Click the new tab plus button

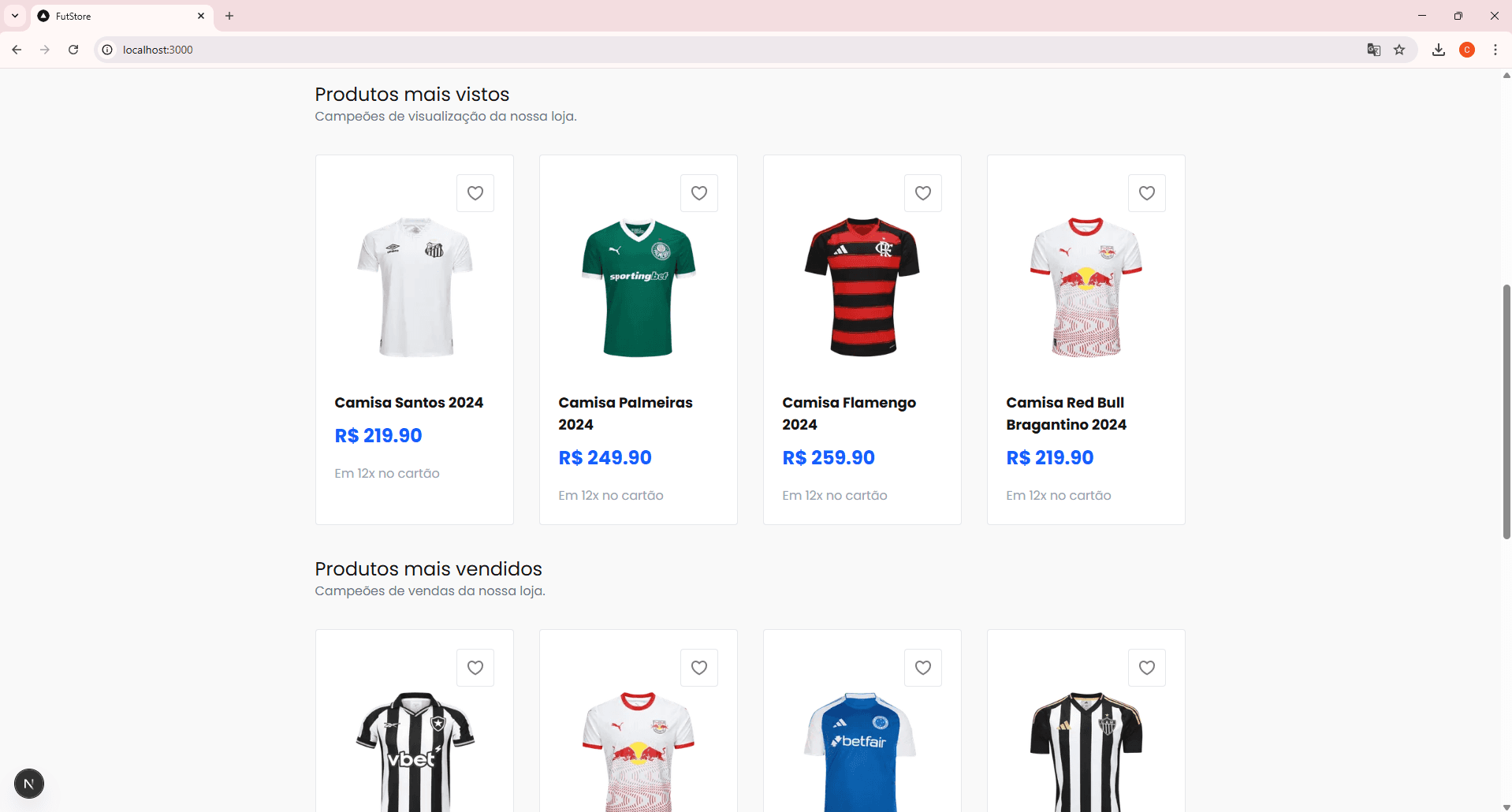click(x=229, y=16)
